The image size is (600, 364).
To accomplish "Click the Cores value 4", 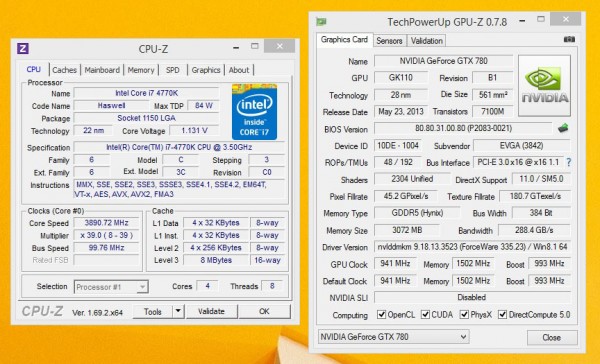I will point(207,286).
